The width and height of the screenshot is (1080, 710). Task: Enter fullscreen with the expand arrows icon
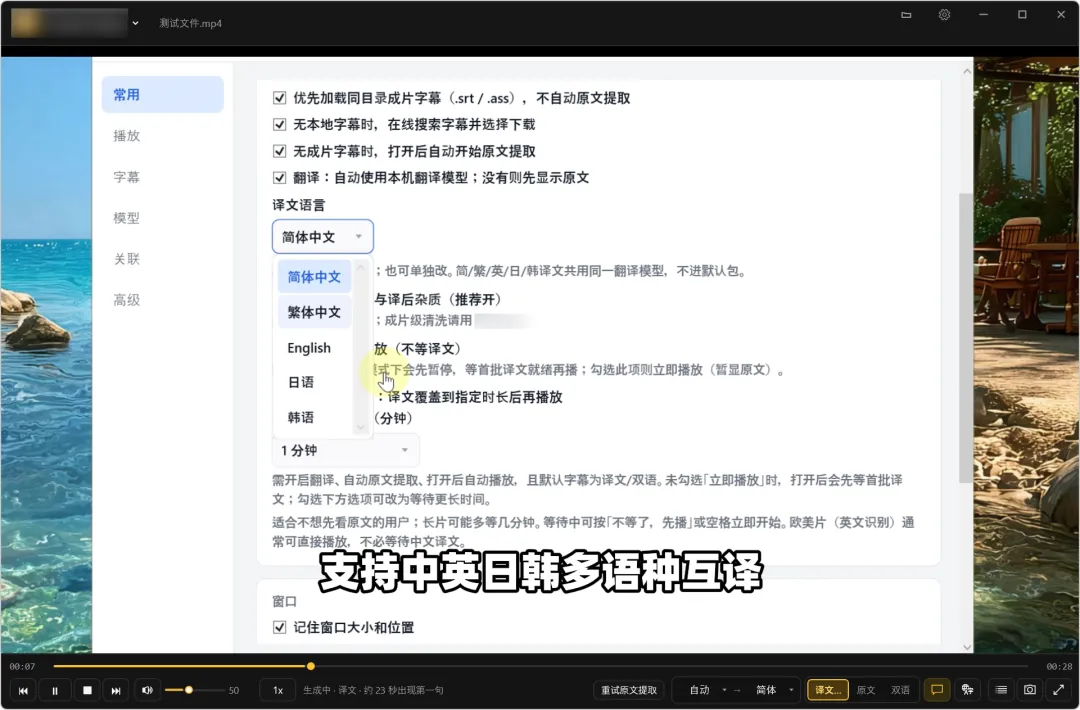point(1059,689)
